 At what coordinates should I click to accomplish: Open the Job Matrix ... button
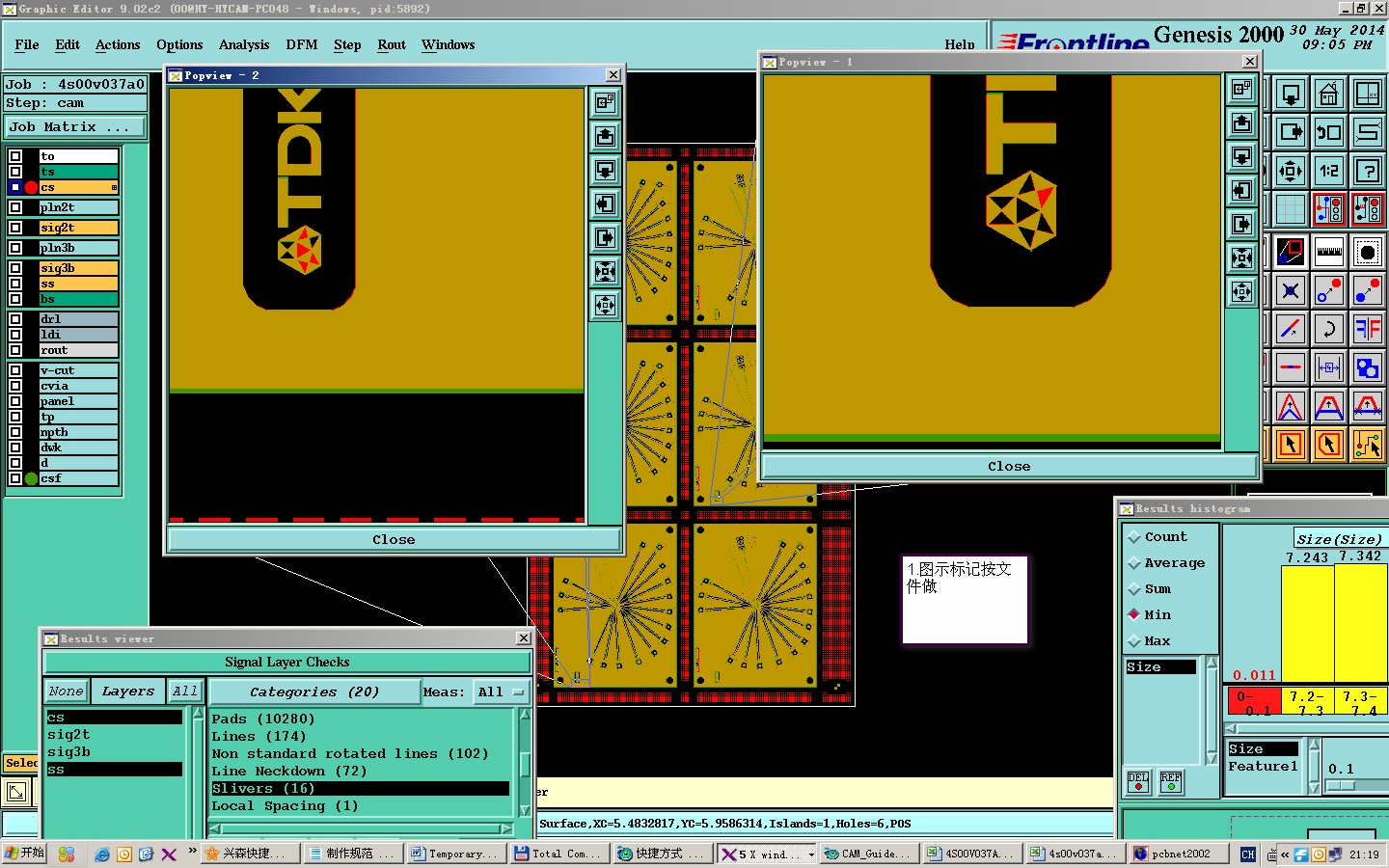tap(75, 127)
